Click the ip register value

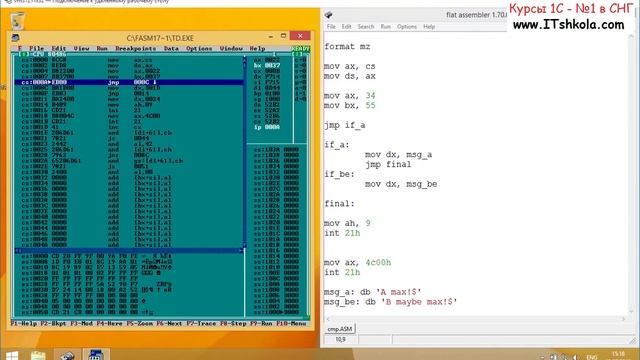coord(272,127)
